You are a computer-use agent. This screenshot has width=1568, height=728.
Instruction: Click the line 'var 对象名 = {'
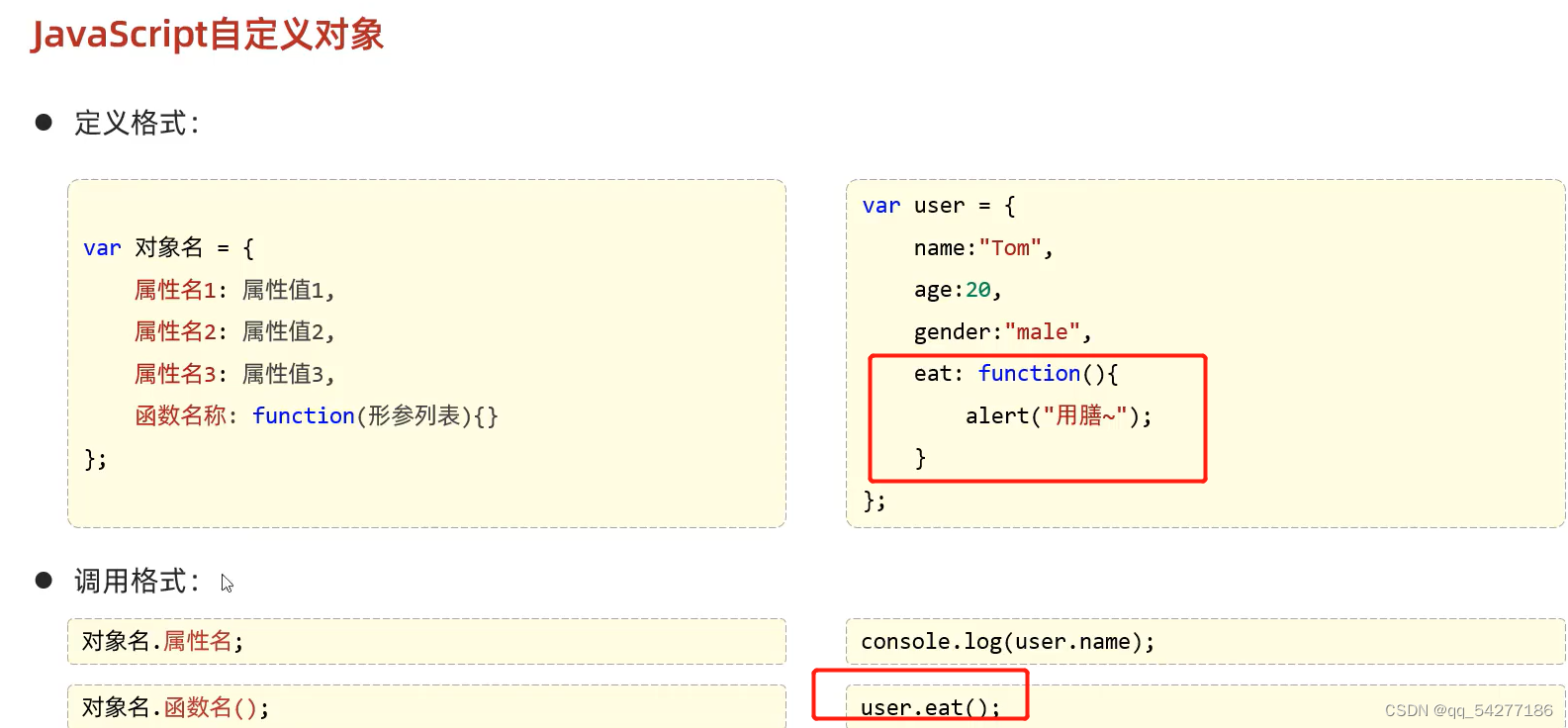(168, 247)
